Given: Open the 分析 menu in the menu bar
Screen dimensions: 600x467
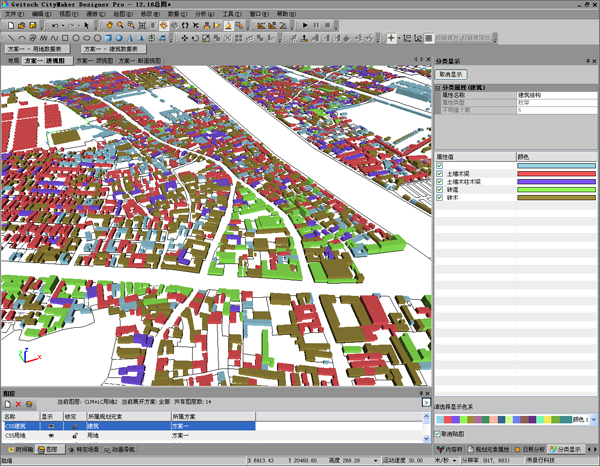Looking at the screenshot, I should point(202,14).
